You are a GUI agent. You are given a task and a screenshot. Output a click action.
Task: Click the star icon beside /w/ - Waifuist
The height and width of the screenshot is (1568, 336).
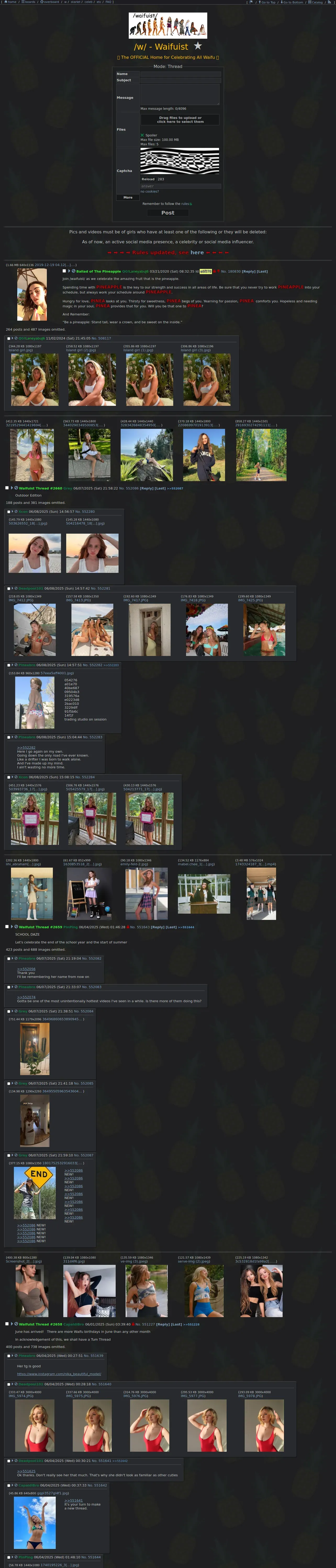click(198, 46)
